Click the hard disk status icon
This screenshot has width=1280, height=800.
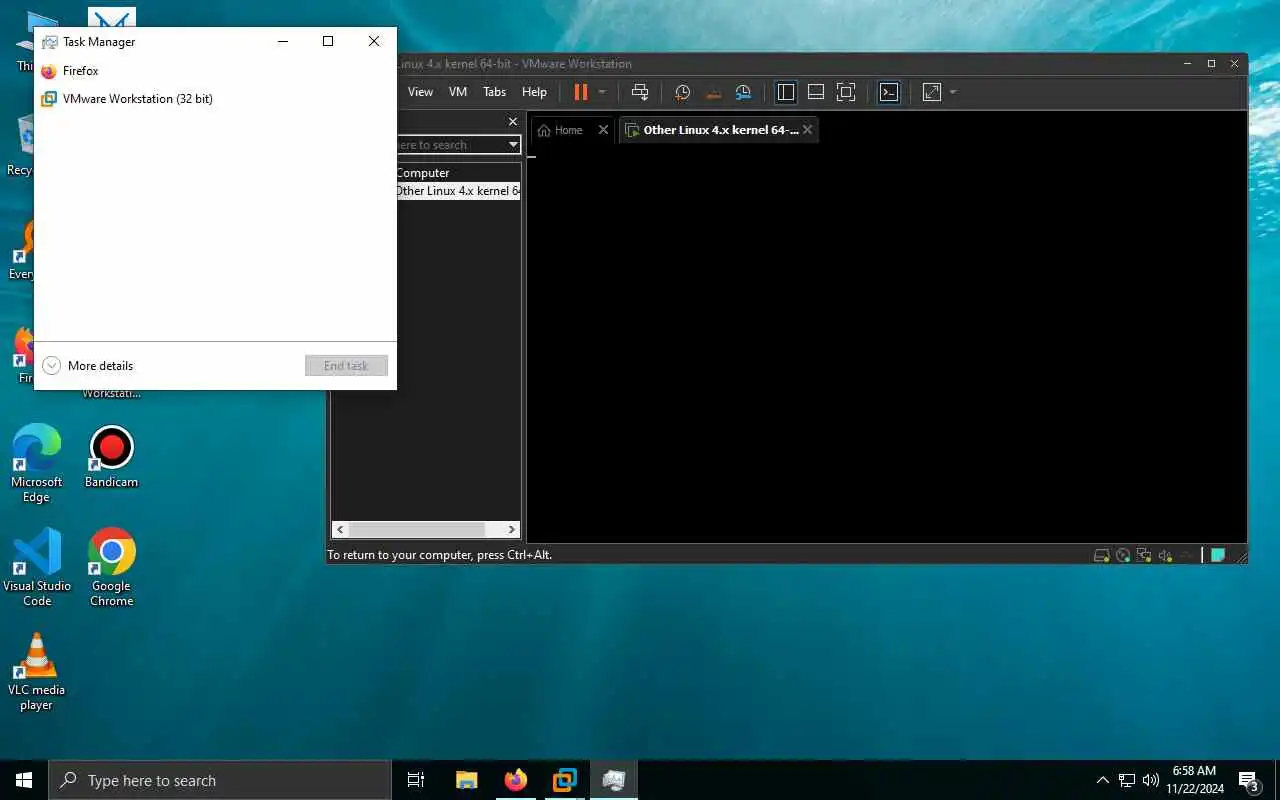(1101, 556)
